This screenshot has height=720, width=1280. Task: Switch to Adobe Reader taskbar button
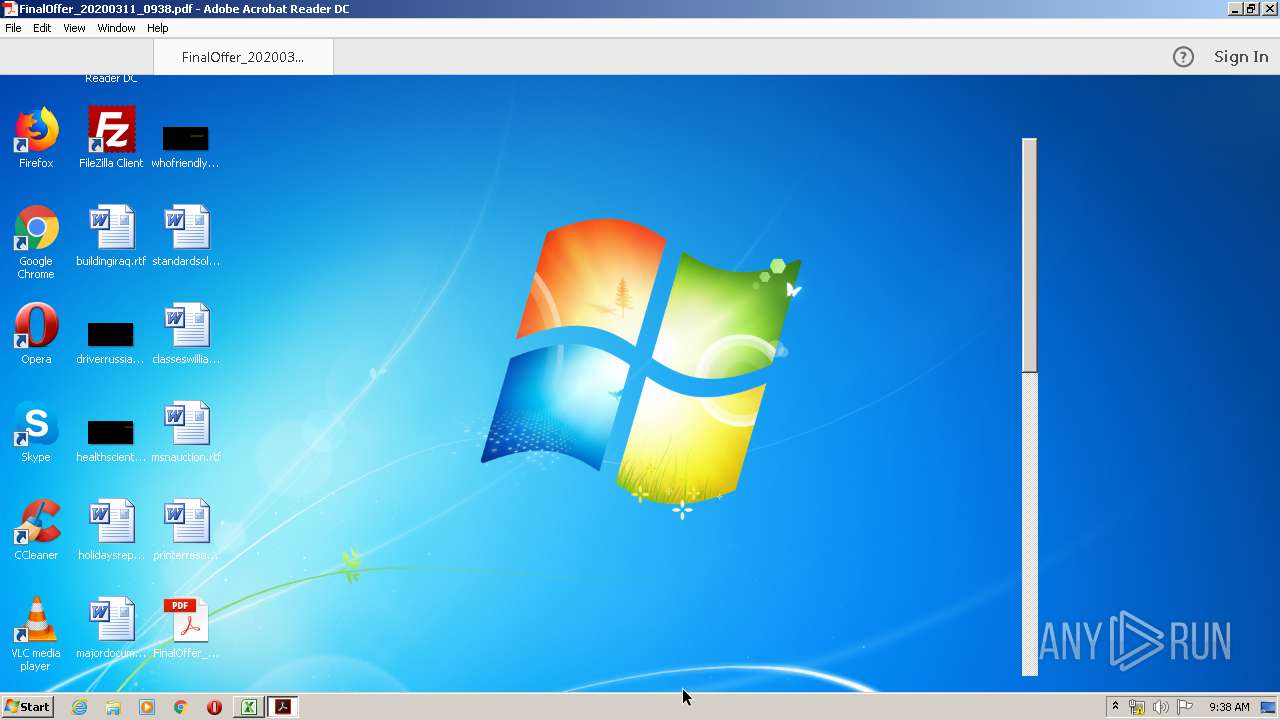(x=283, y=707)
